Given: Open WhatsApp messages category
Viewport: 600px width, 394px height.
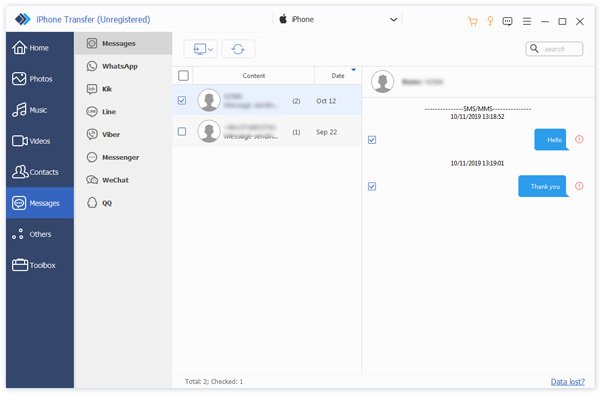Looking at the screenshot, I should pos(123,66).
